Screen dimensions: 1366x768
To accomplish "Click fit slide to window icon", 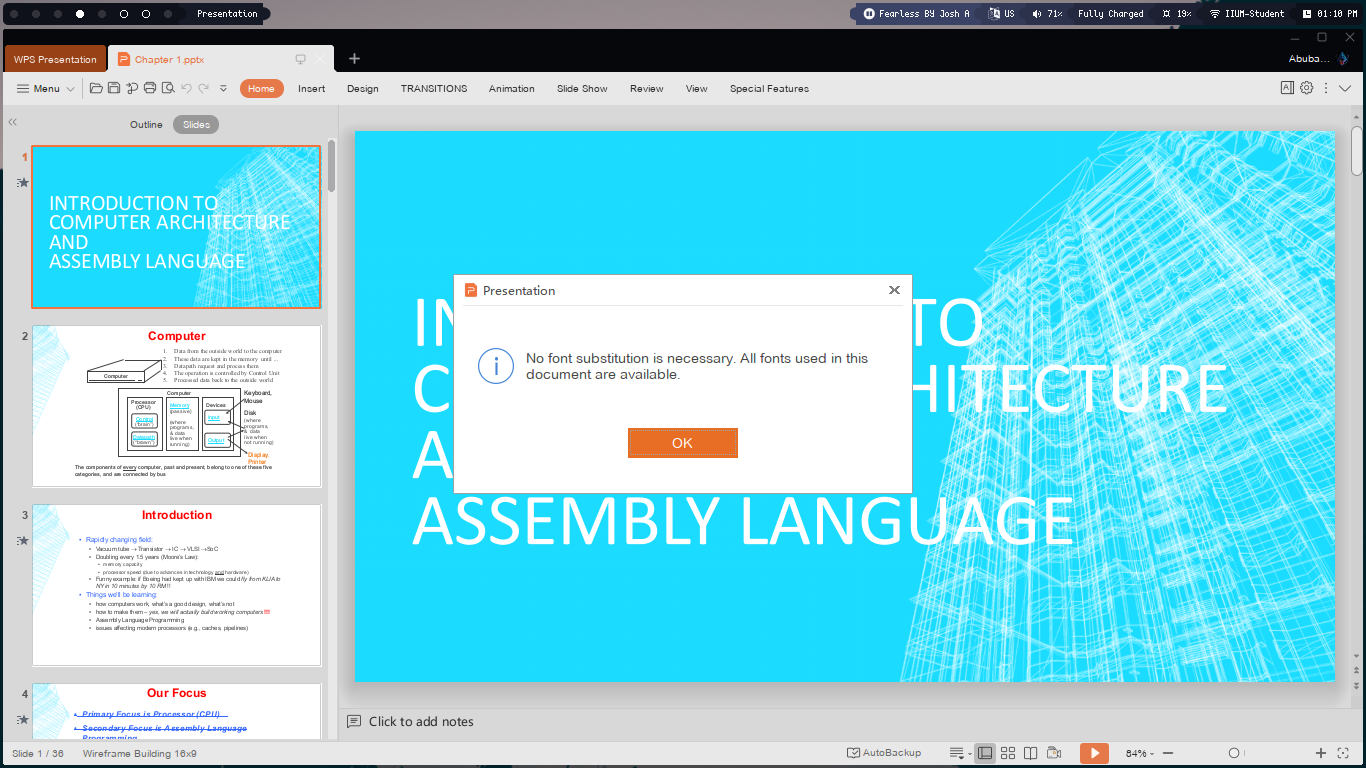I will click(x=1343, y=753).
